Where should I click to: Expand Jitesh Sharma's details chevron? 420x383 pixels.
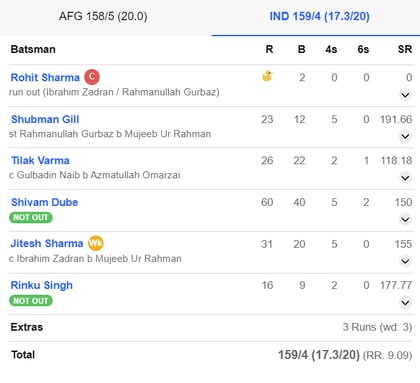tap(405, 261)
